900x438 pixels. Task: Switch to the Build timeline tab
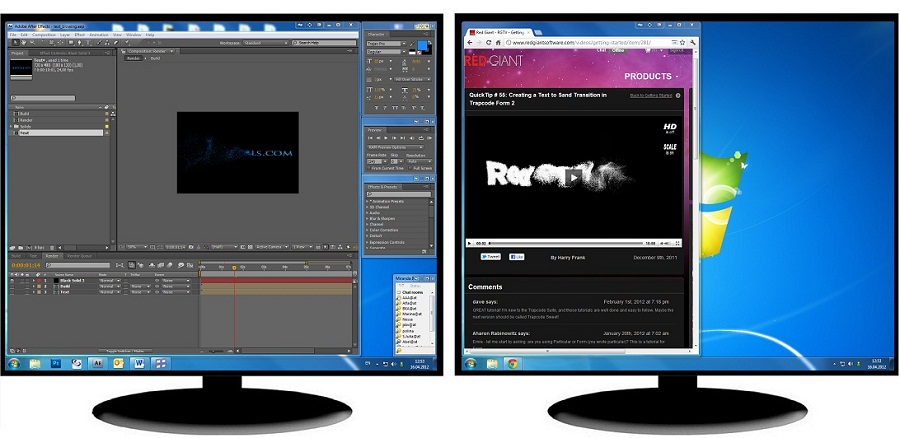point(15,256)
